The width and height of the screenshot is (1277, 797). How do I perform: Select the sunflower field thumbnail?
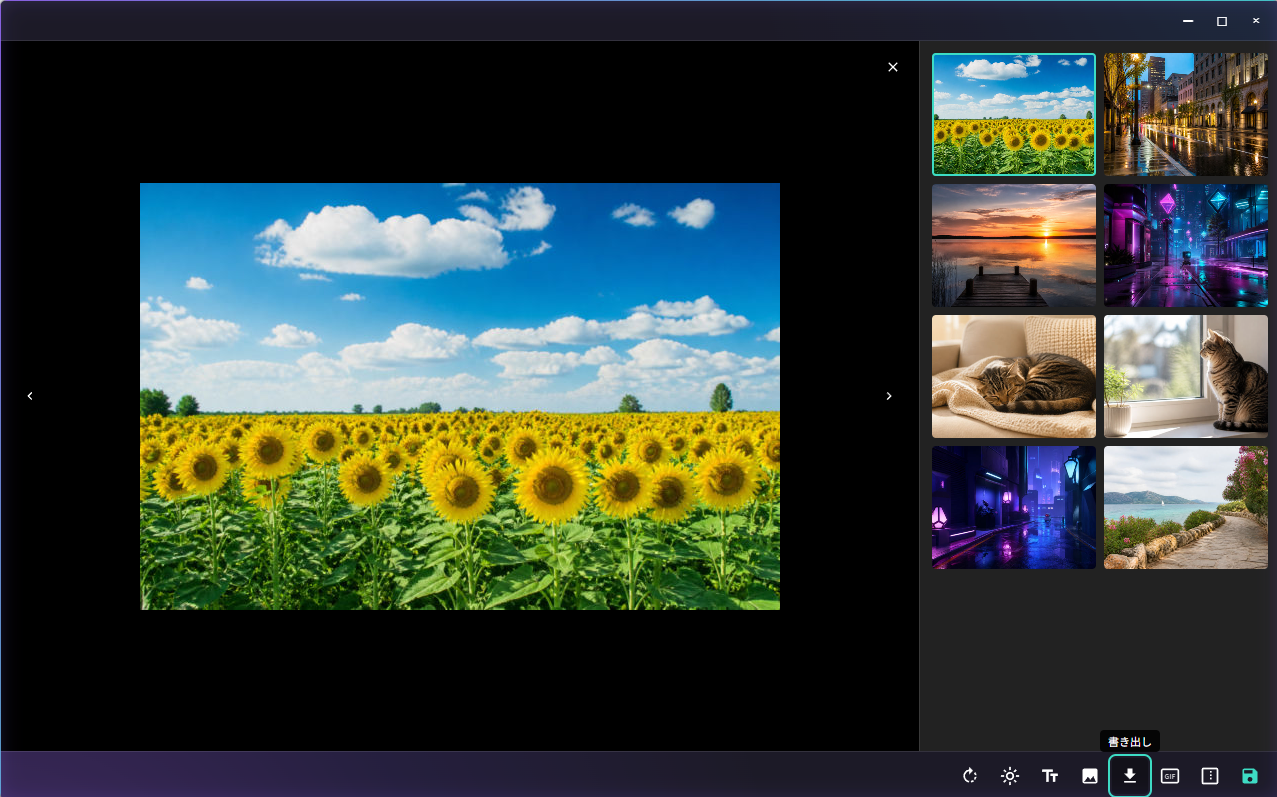(x=1014, y=114)
